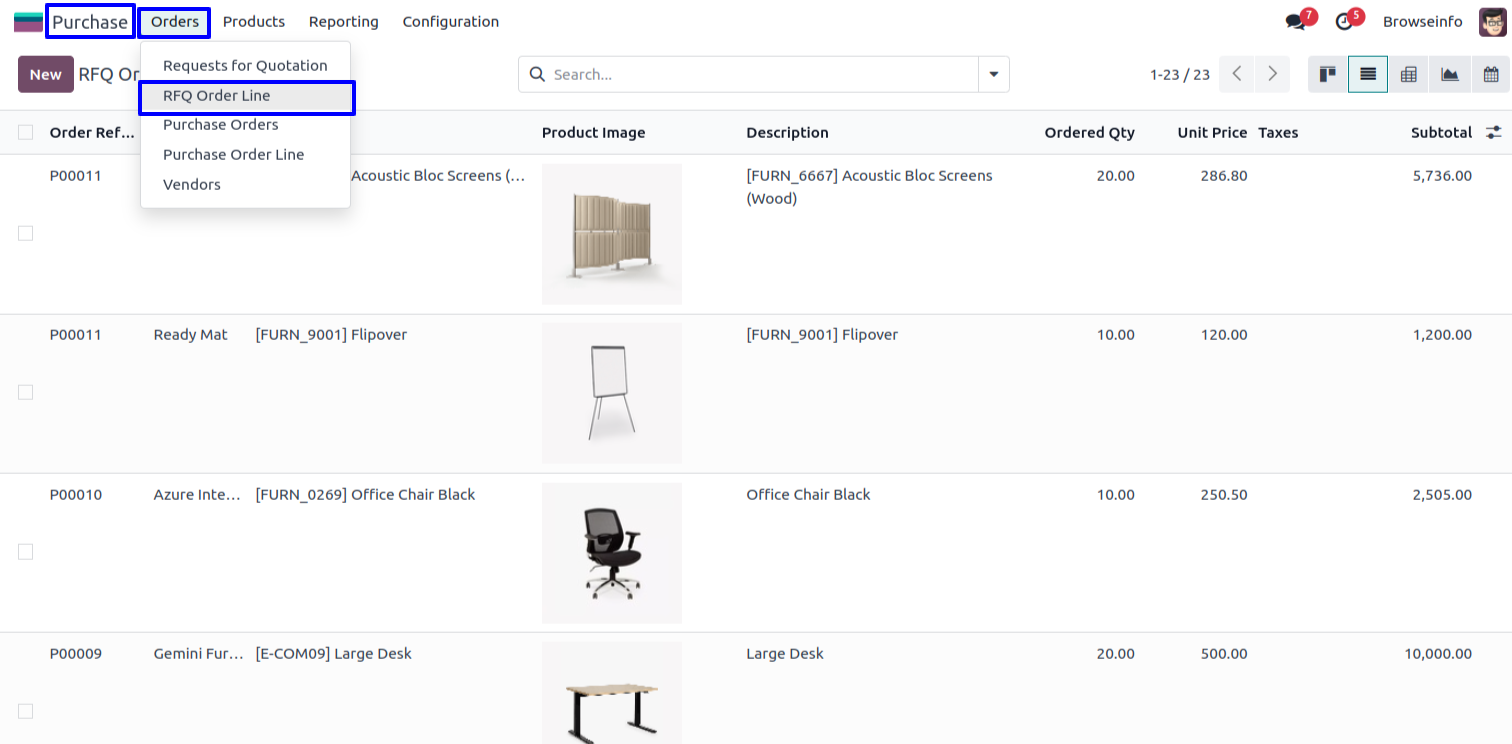Screen dimensions: 1512x744
Task: Open Vendors from the Orders menu
Action: [x=192, y=185]
